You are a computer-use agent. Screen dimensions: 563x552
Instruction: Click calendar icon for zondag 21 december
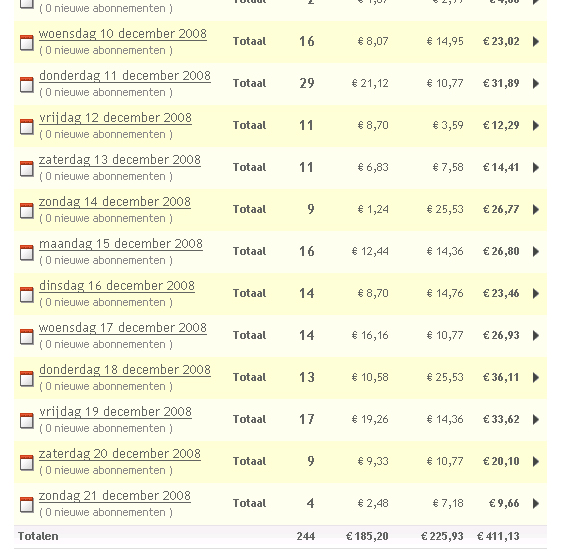[x=27, y=504]
